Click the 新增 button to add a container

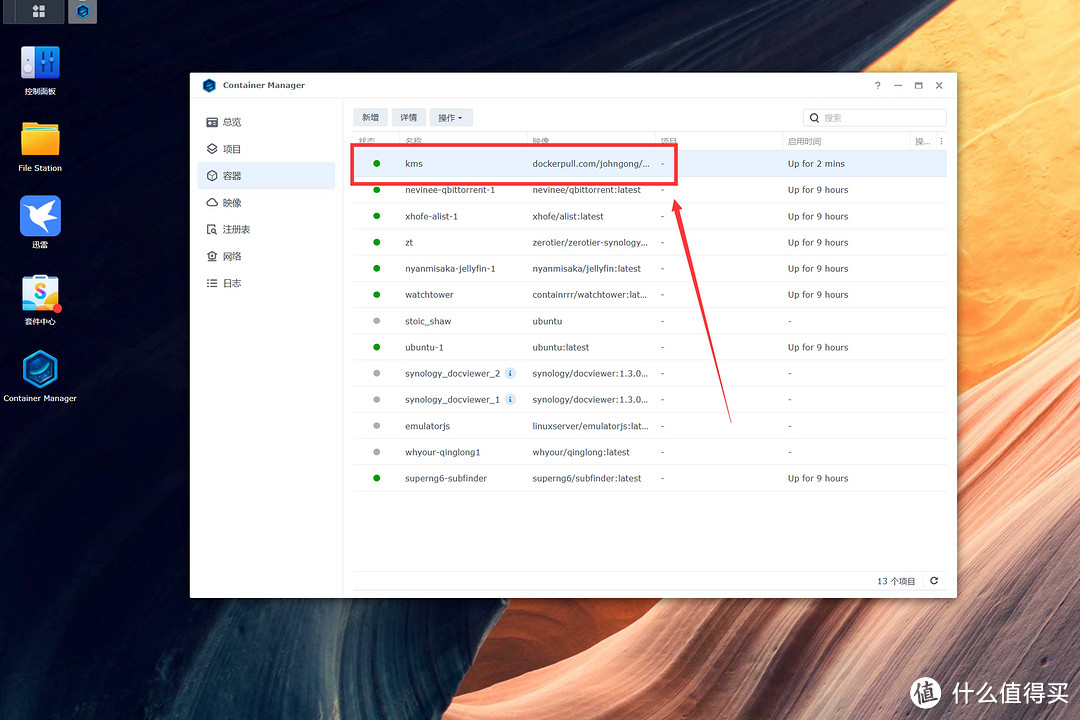tap(370, 117)
